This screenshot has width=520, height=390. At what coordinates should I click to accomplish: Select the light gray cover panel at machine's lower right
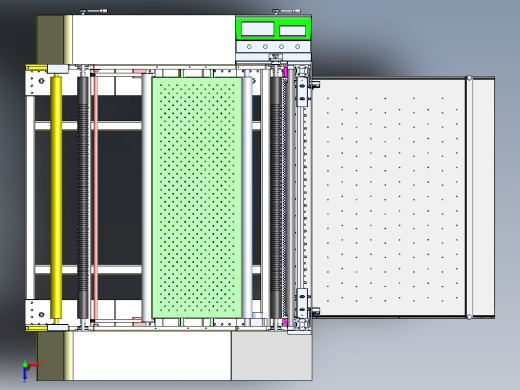point(272,356)
